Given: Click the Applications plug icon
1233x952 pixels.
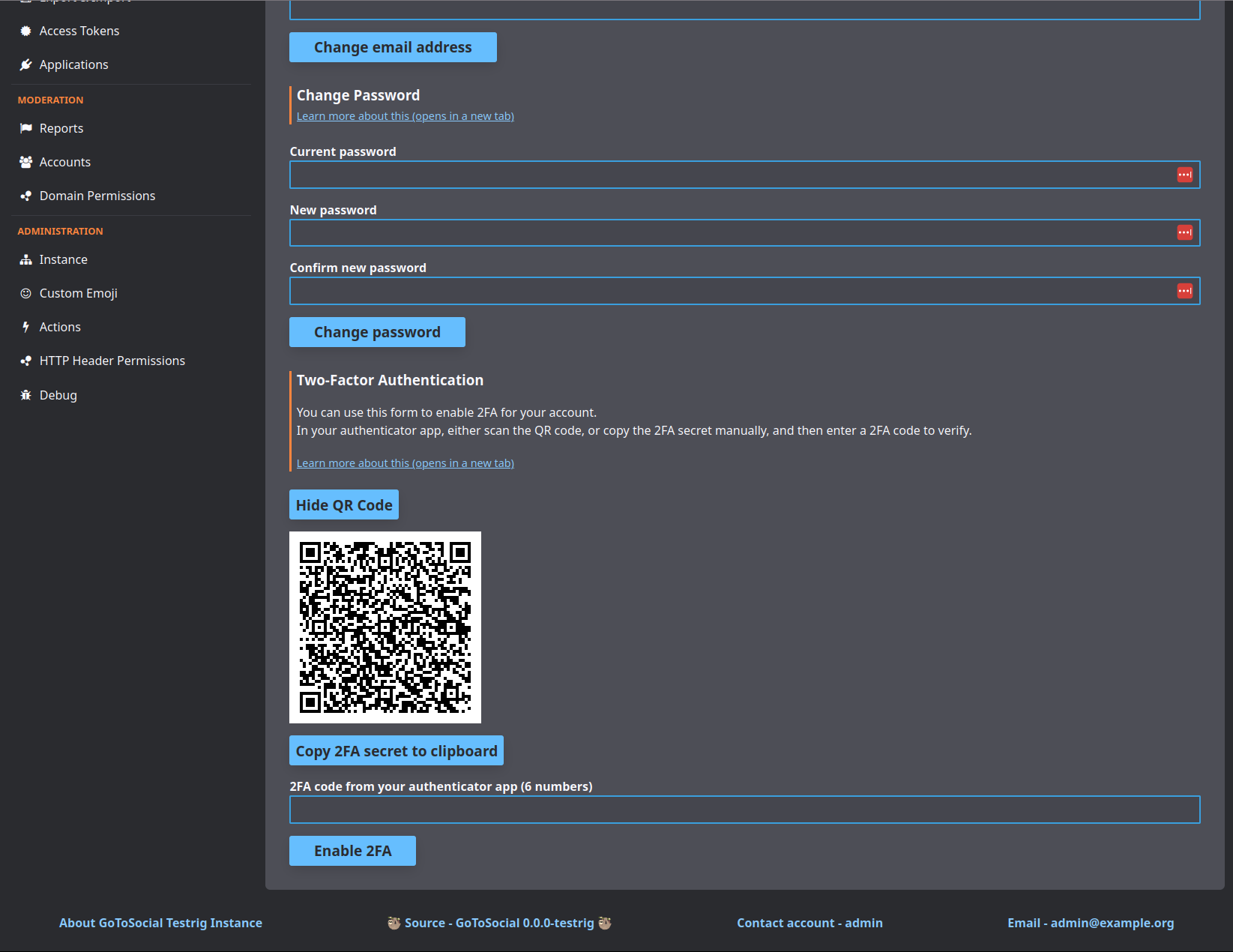Looking at the screenshot, I should pyautogui.click(x=25, y=64).
